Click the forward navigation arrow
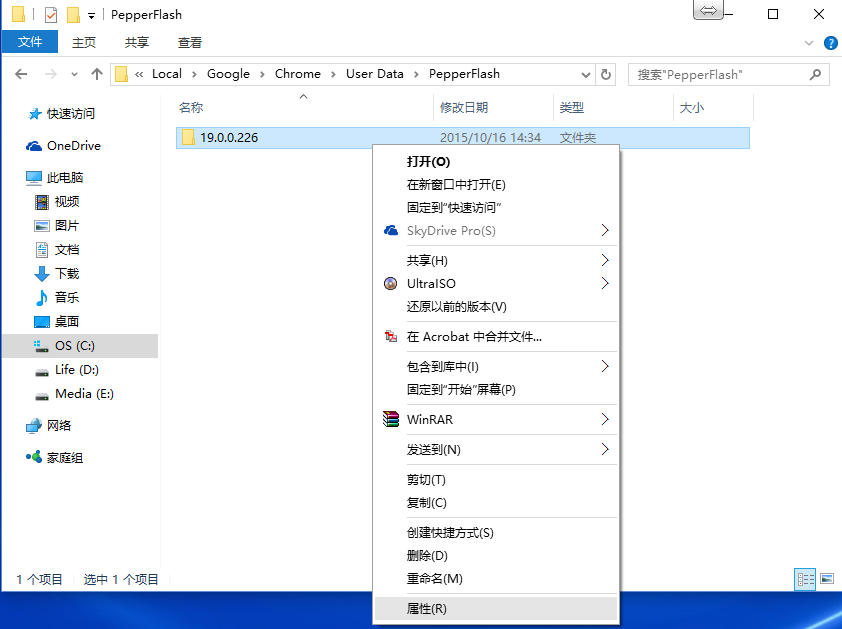842x629 pixels. coord(50,74)
